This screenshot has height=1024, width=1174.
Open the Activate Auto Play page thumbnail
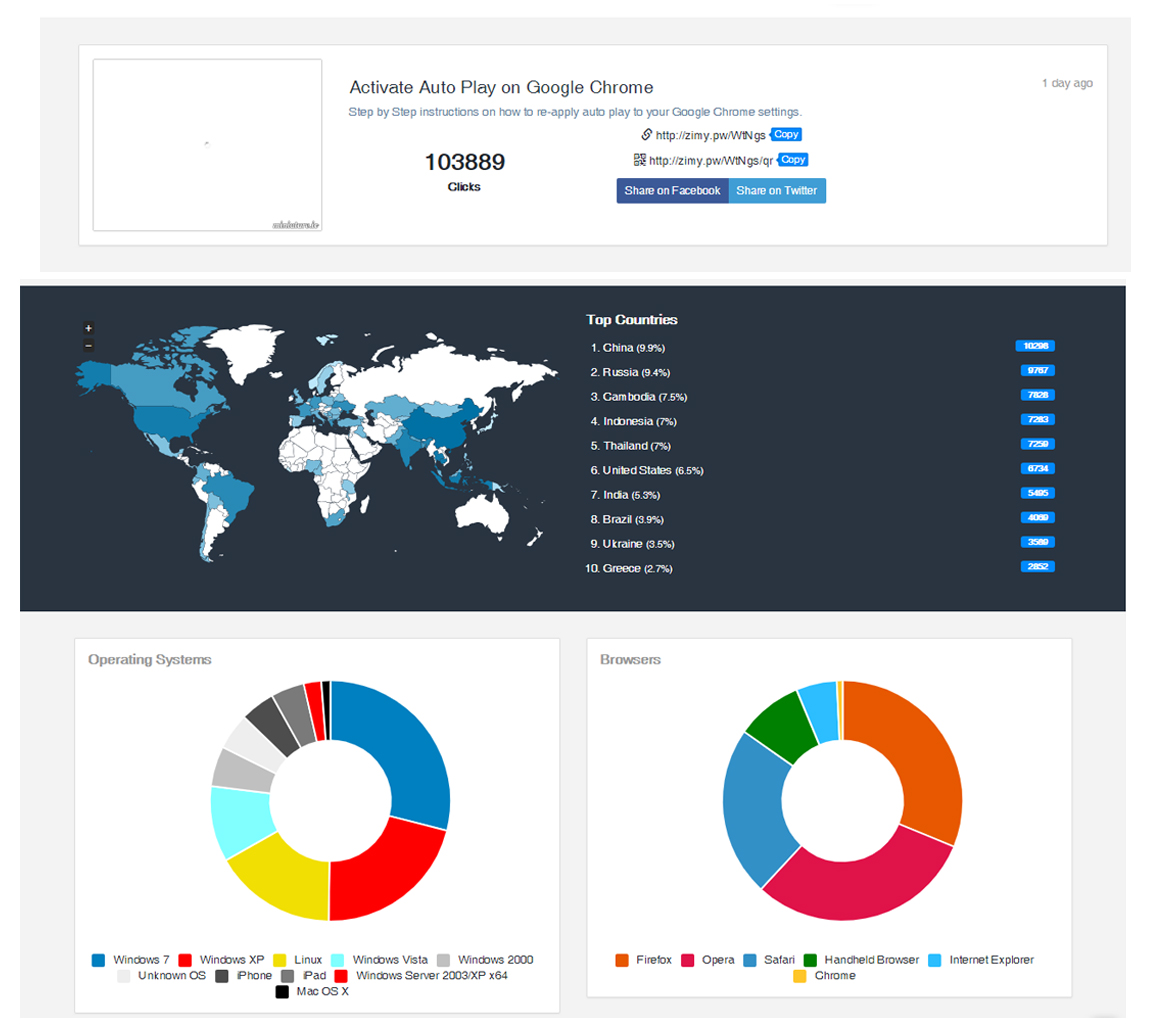click(207, 145)
